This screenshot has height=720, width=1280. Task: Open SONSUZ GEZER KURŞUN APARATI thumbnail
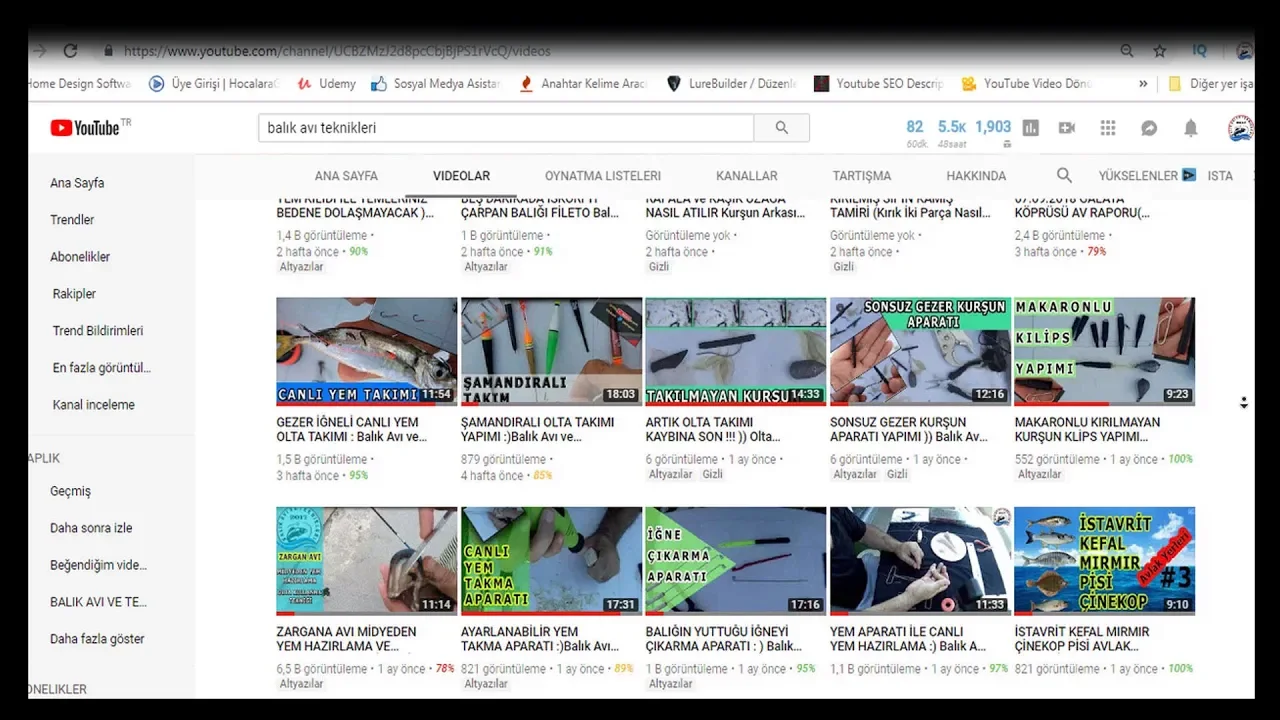coord(920,351)
